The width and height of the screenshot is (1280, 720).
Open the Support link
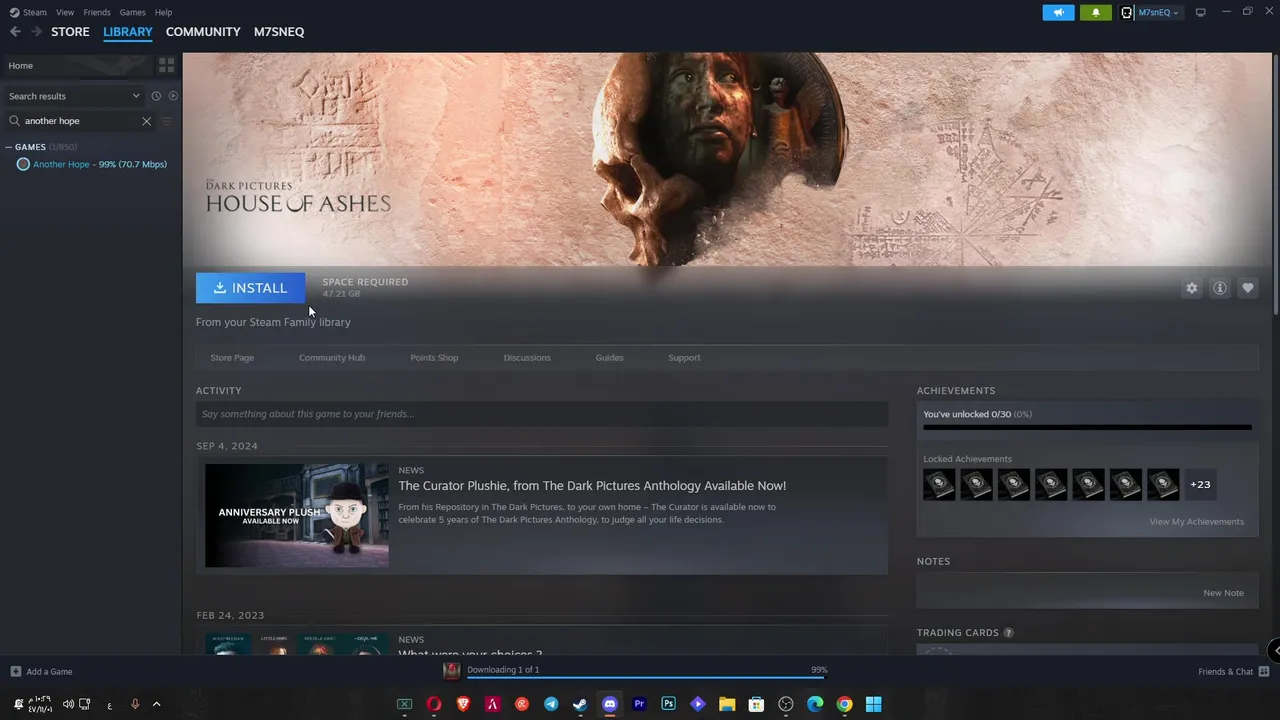coord(684,358)
